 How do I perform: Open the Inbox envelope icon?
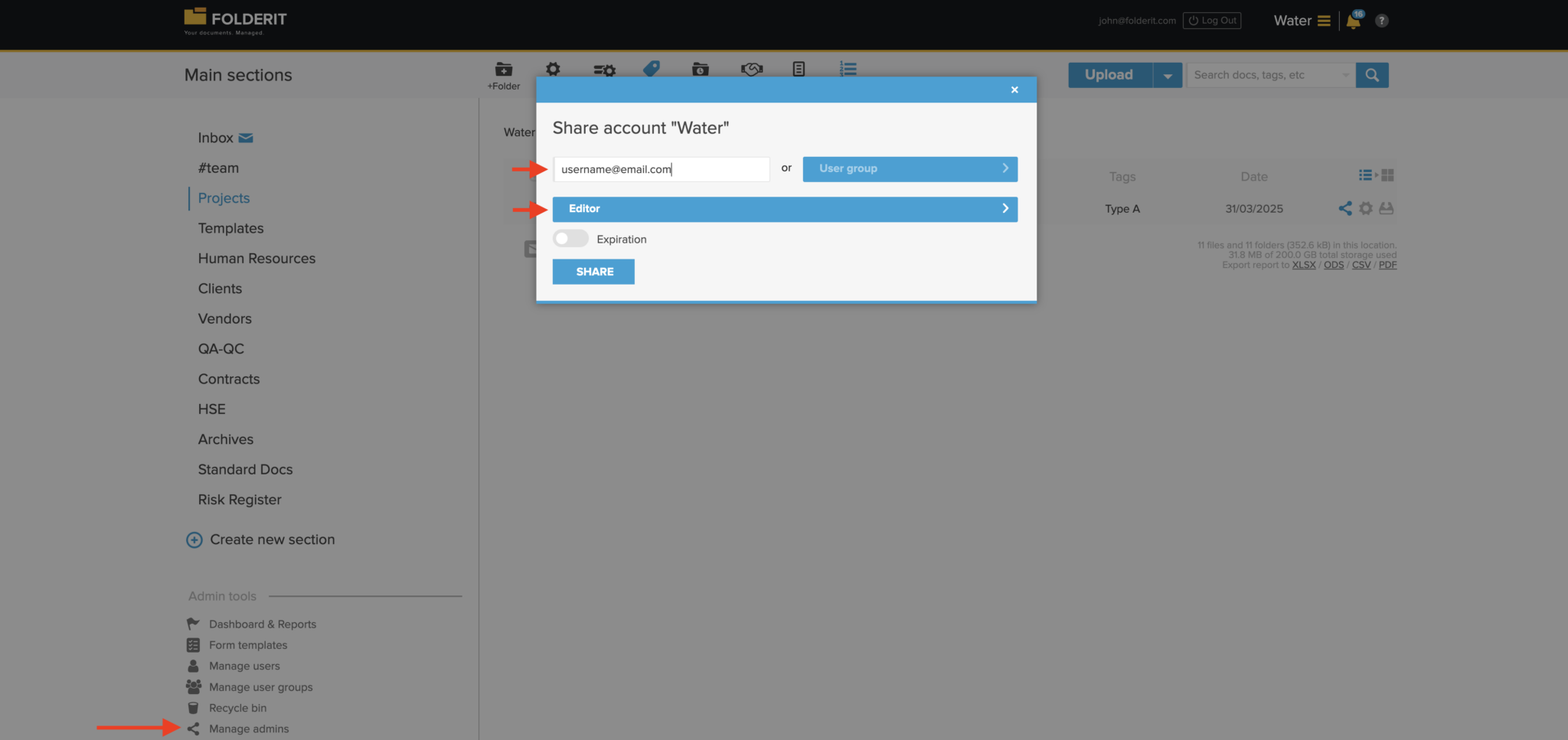click(x=246, y=138)
